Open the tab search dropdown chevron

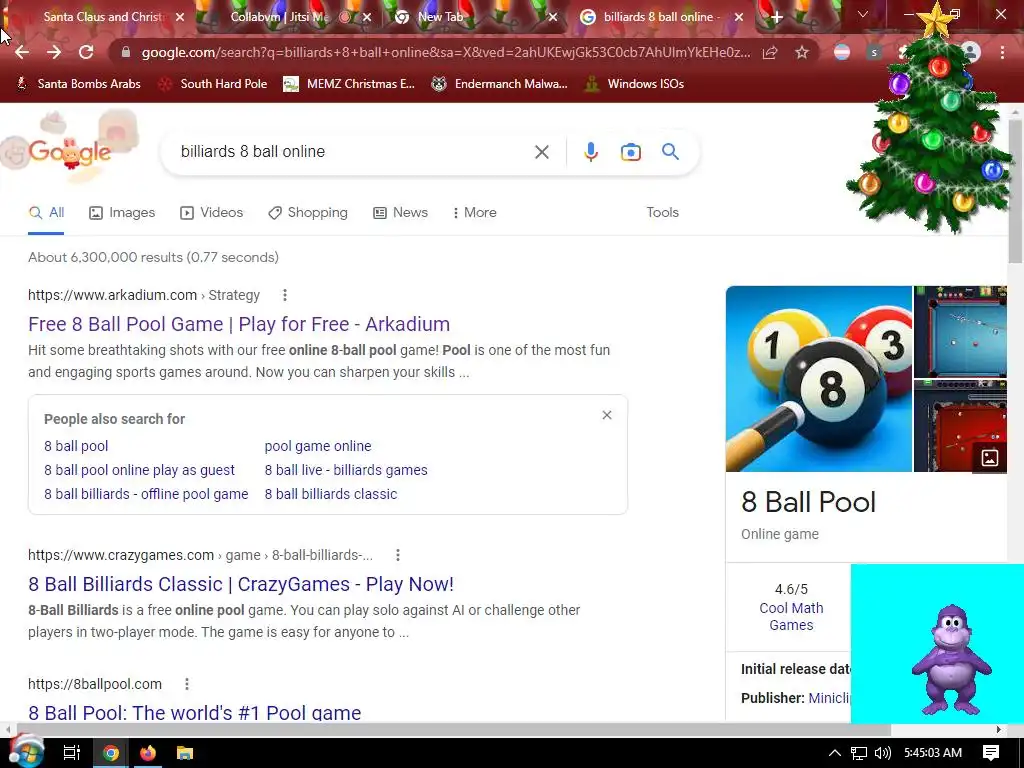click(x=863, y=14)
